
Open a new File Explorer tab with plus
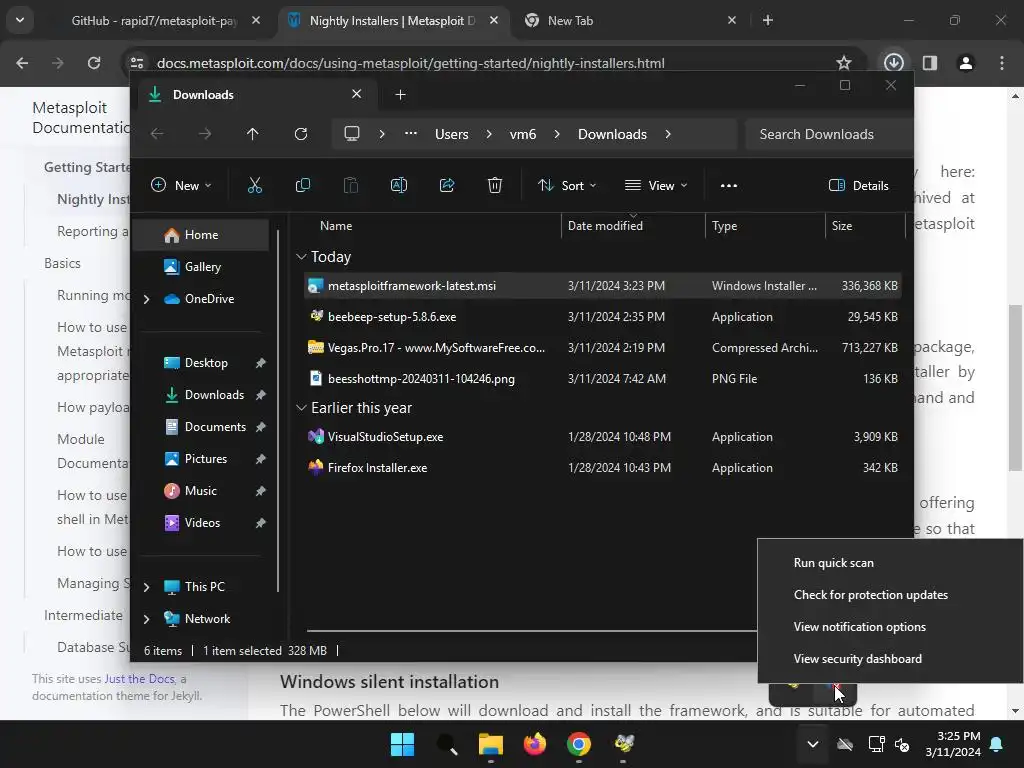point(400,95)
